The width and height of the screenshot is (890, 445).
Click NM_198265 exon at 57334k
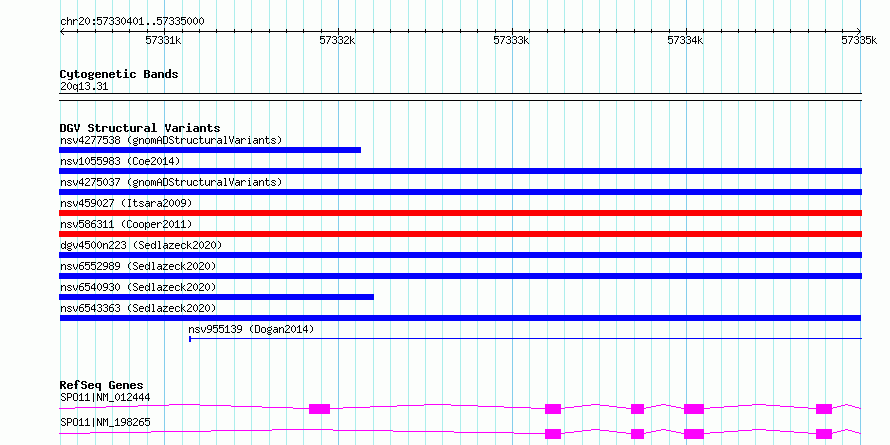(x=694, y=434)
